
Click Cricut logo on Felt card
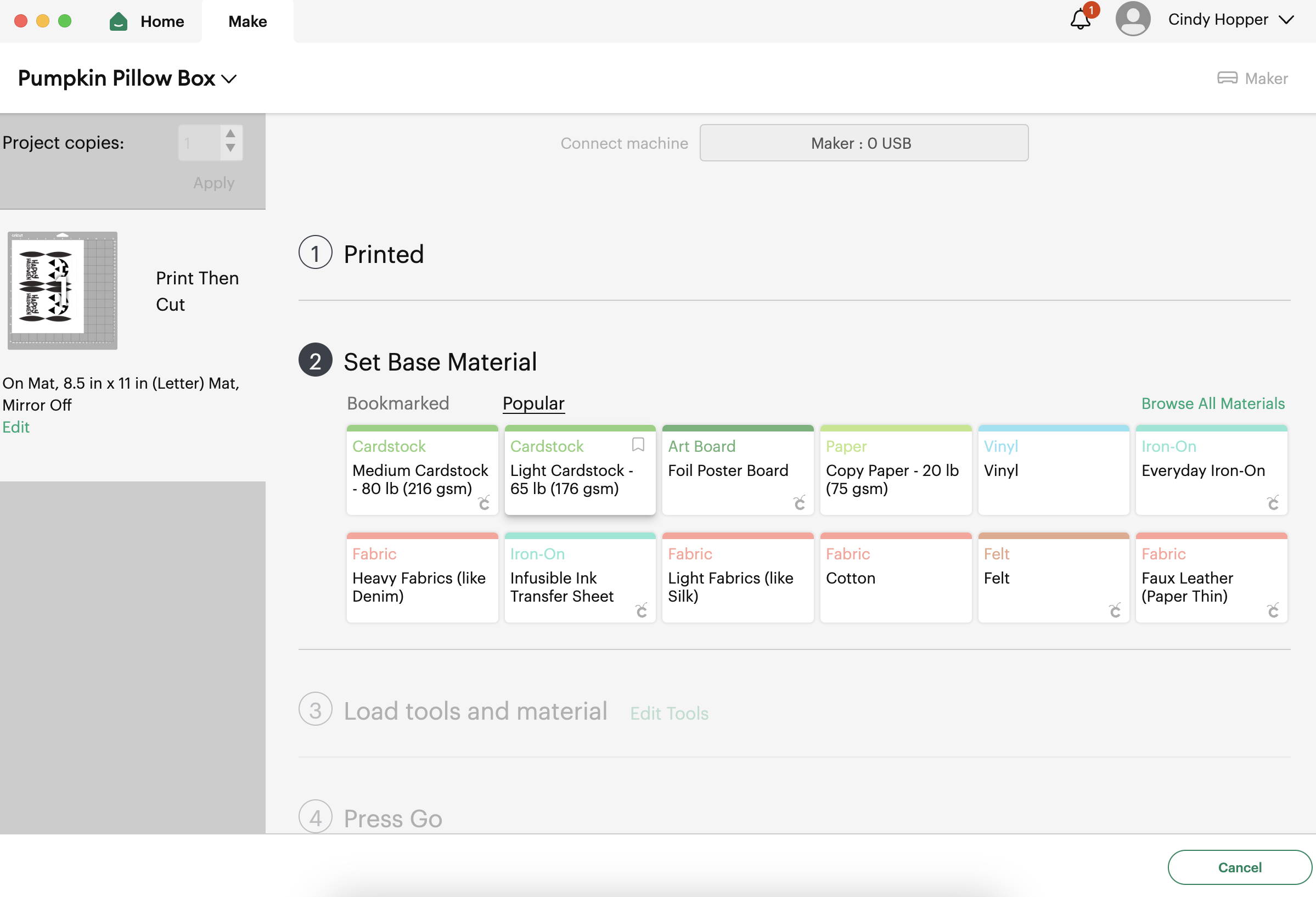[x=1115, y=610]
